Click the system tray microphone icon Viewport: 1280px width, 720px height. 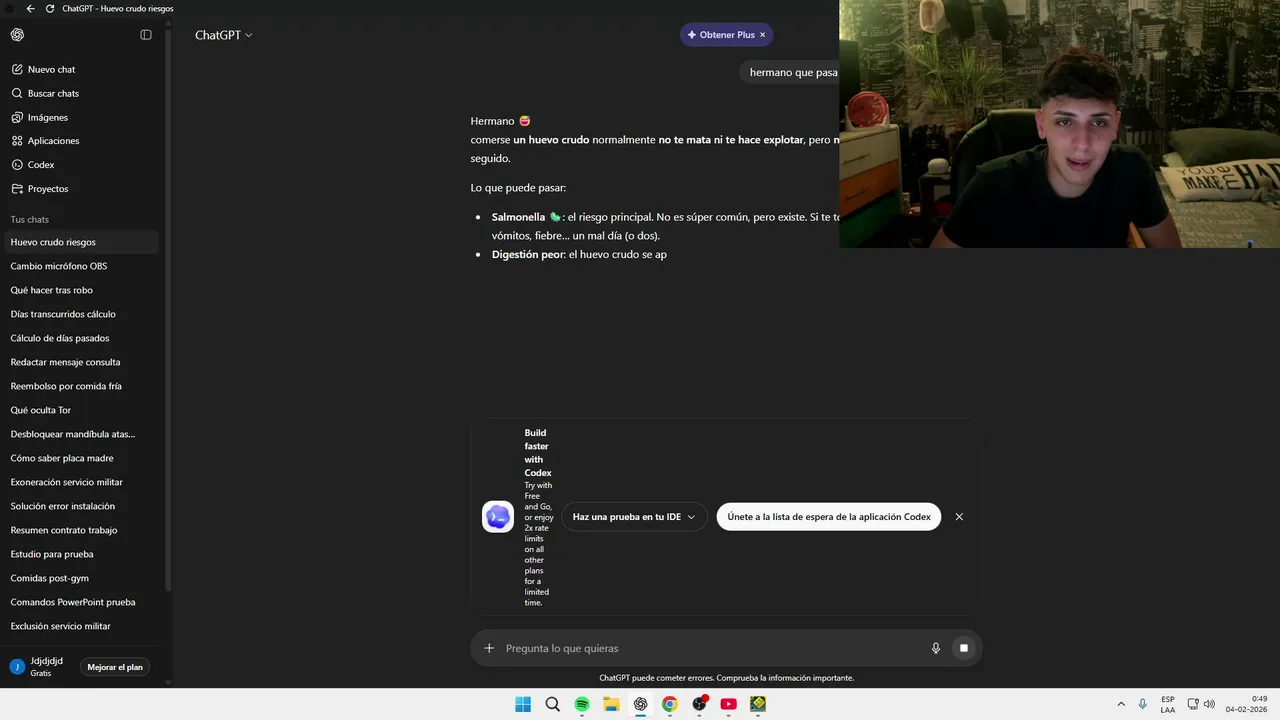(1143, 704)
